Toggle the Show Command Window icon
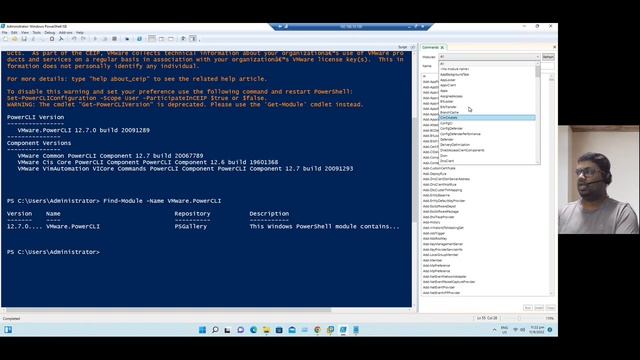The image size is (640, 360). click(183, 39)
